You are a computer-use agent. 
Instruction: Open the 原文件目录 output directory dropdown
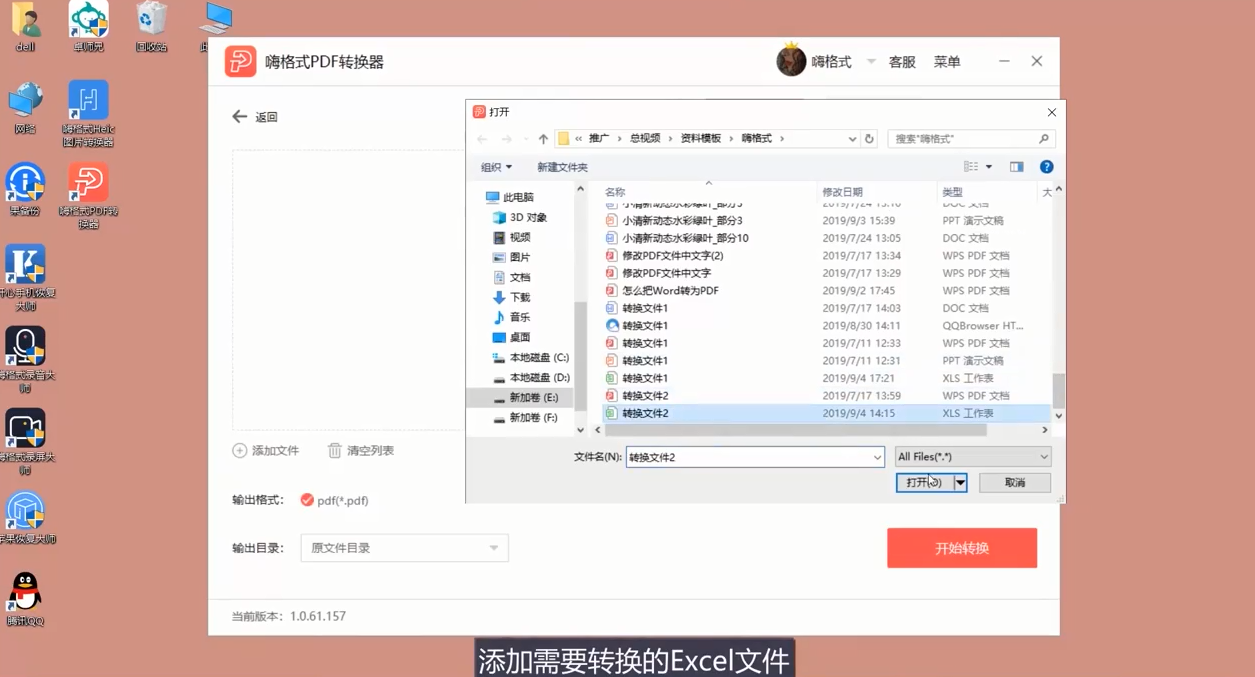pyautogui.click(x=404, y=548)
